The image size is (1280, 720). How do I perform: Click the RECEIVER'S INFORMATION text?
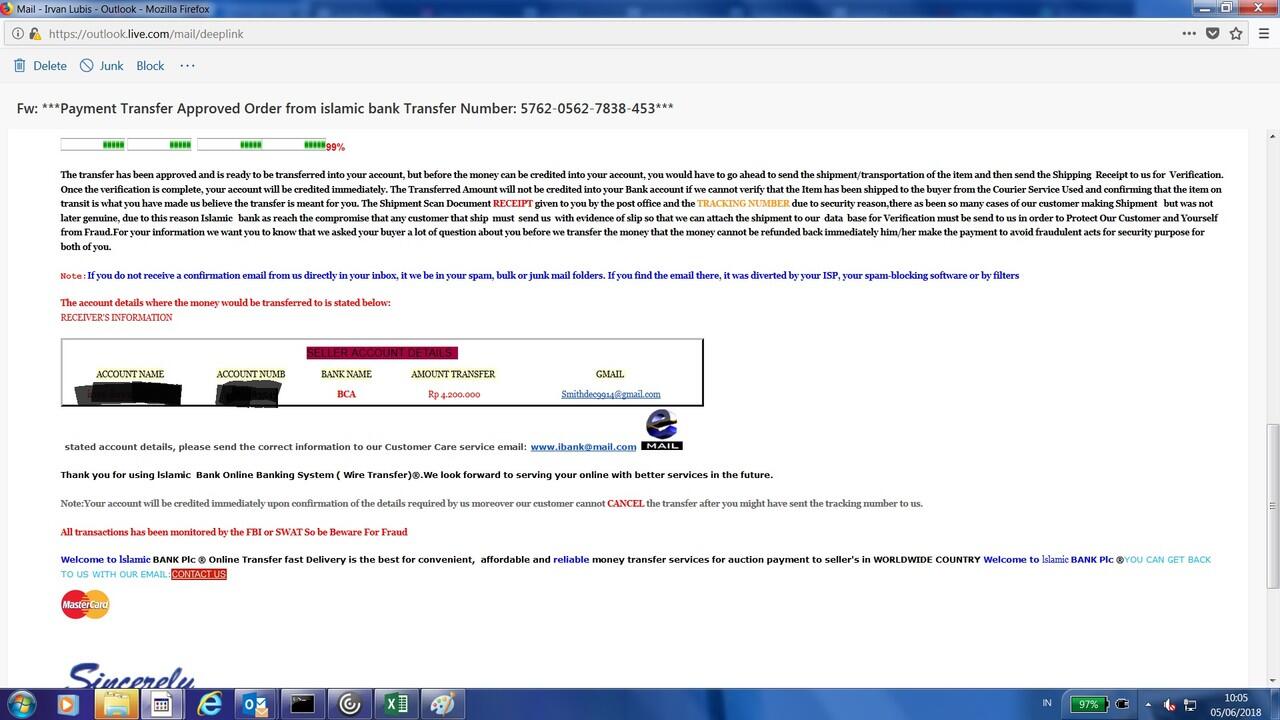tap(116, 318)
